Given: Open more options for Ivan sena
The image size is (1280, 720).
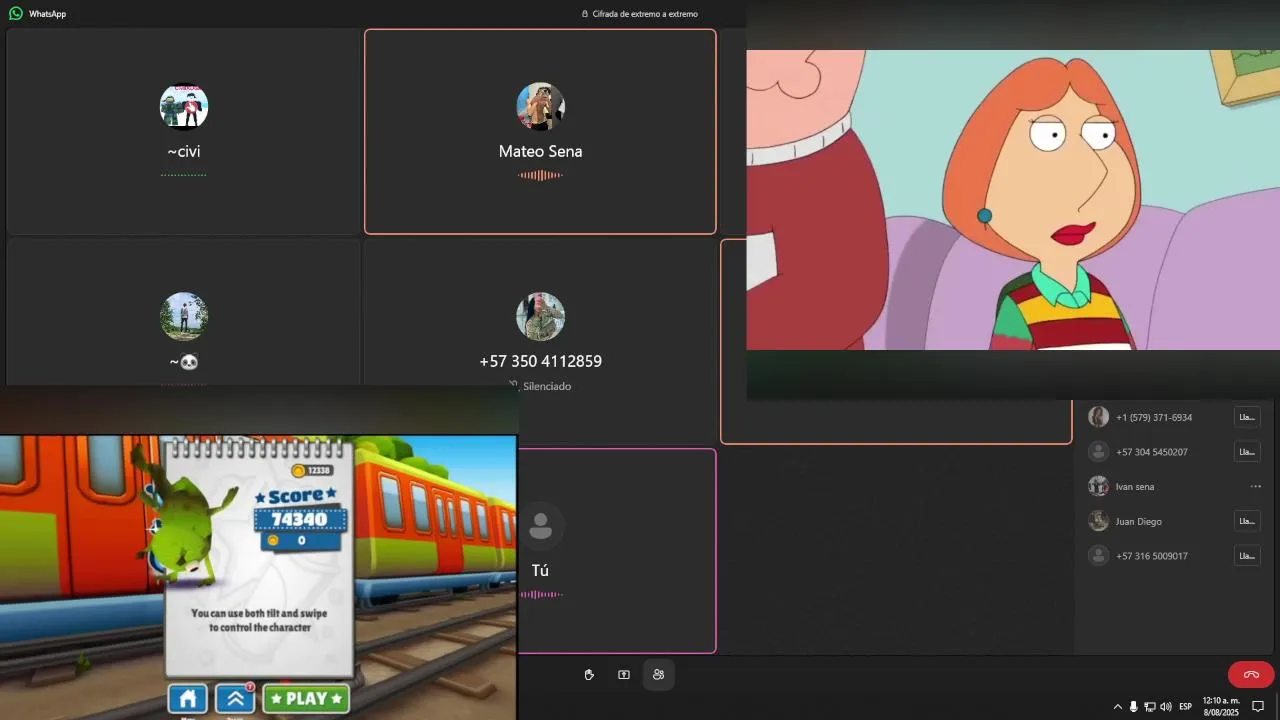Looking at the screenshot, I should pos(1255,487).
